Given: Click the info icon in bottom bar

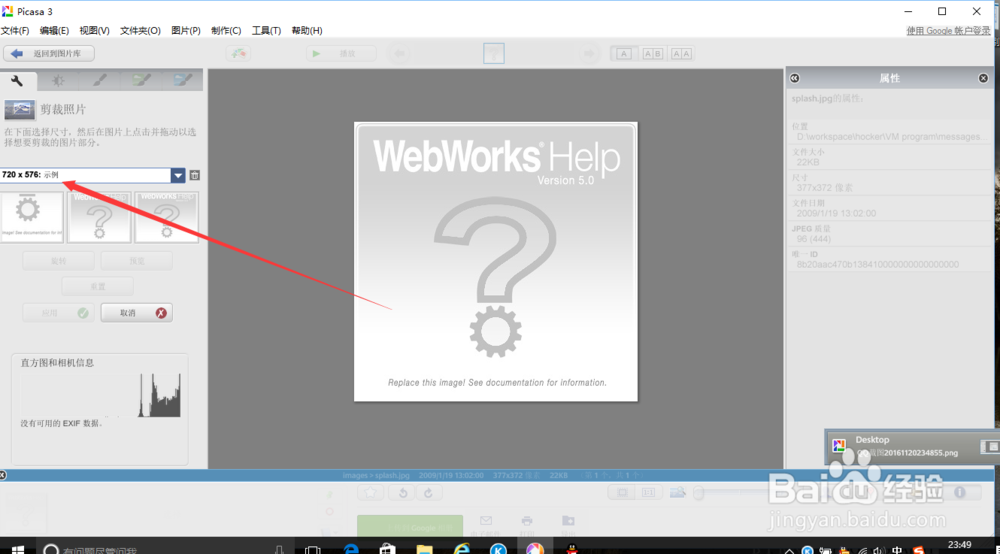Looking at the screenshot, I should click(960, 493).
